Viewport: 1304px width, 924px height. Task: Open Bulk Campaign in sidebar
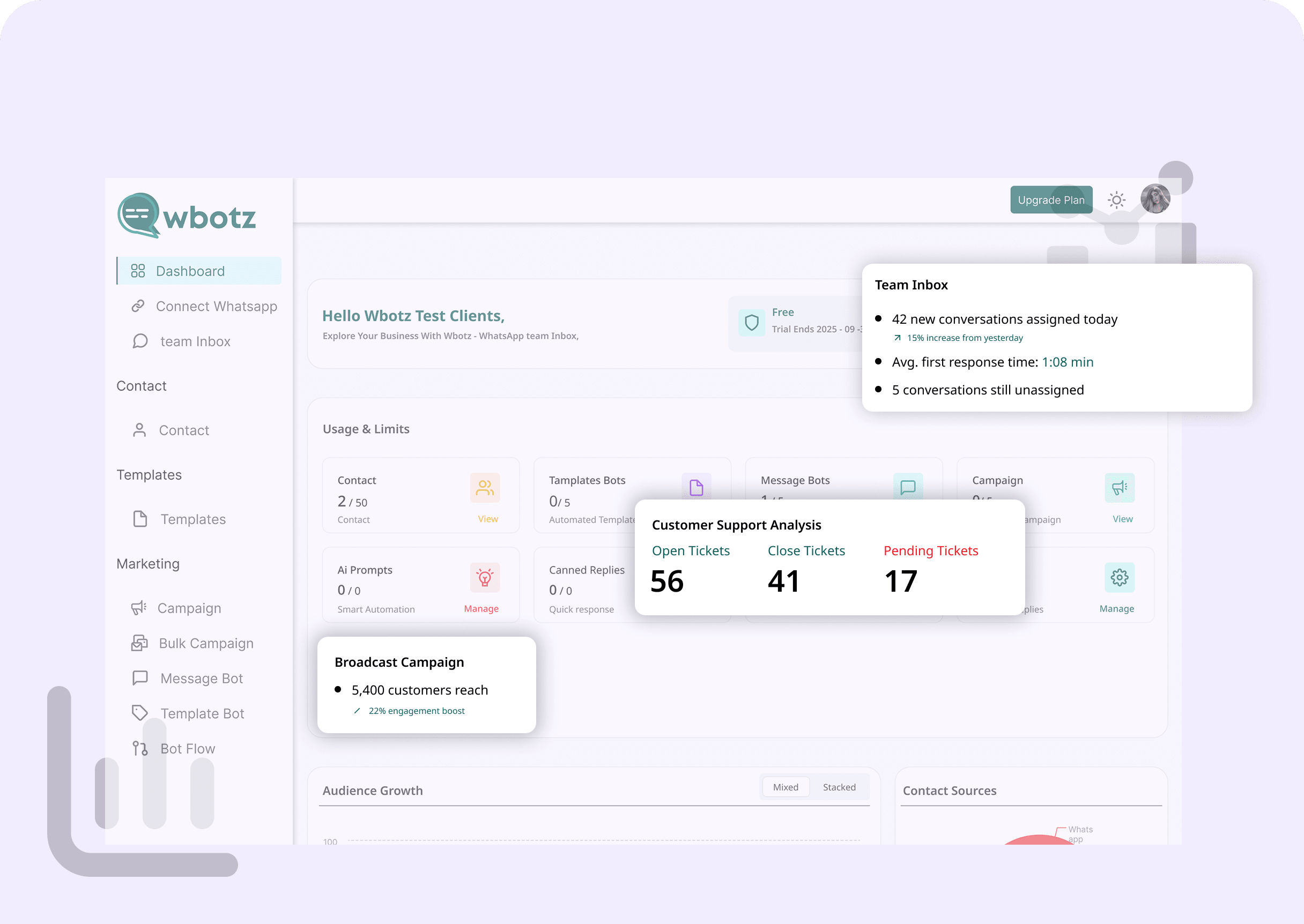[x=205, y=644]
